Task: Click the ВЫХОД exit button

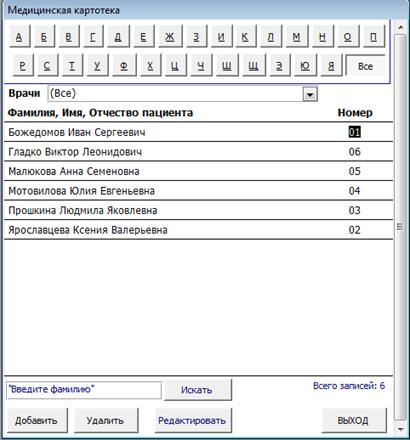Action: 353,420
